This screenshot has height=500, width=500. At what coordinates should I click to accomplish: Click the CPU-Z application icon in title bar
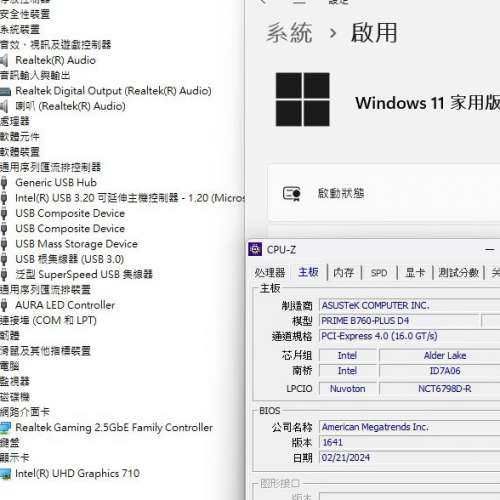[x=255, y=249]
